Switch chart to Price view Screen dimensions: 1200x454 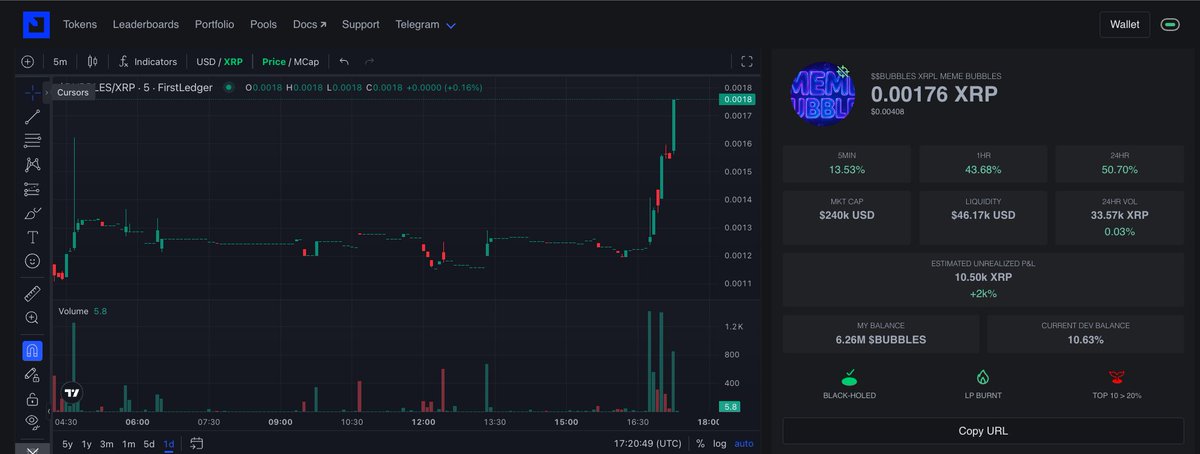click(x=273, y=62)
